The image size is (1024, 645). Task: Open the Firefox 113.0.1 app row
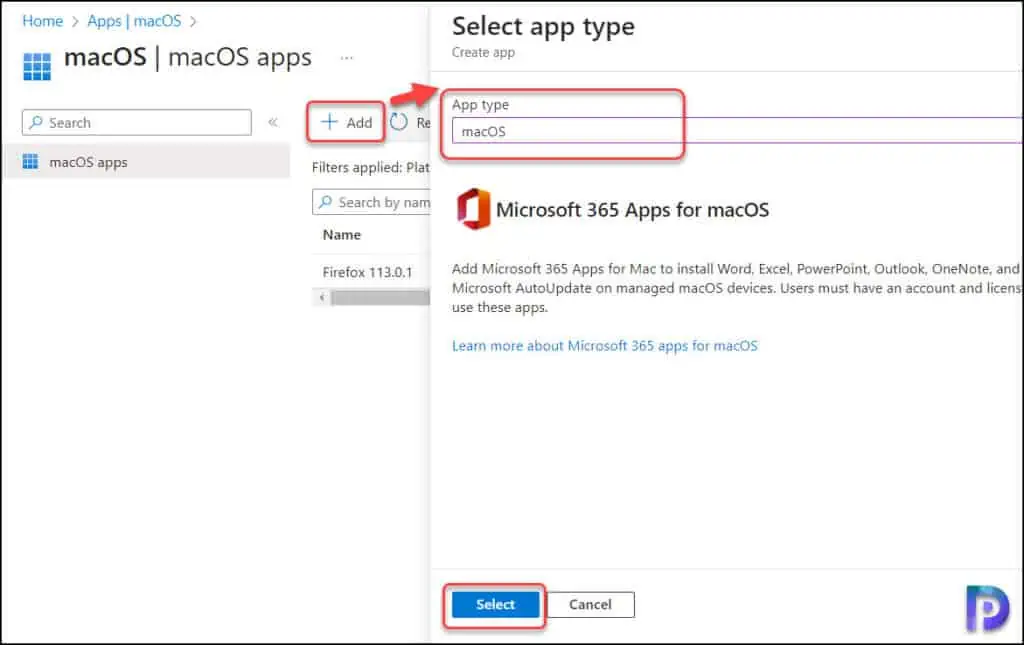pyautogui.click(x=367, y=272)
